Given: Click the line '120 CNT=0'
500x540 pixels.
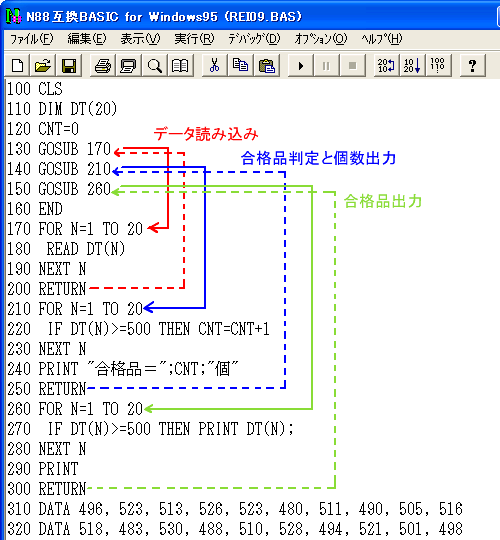Looking at the screenshot, I should [43, 129].
